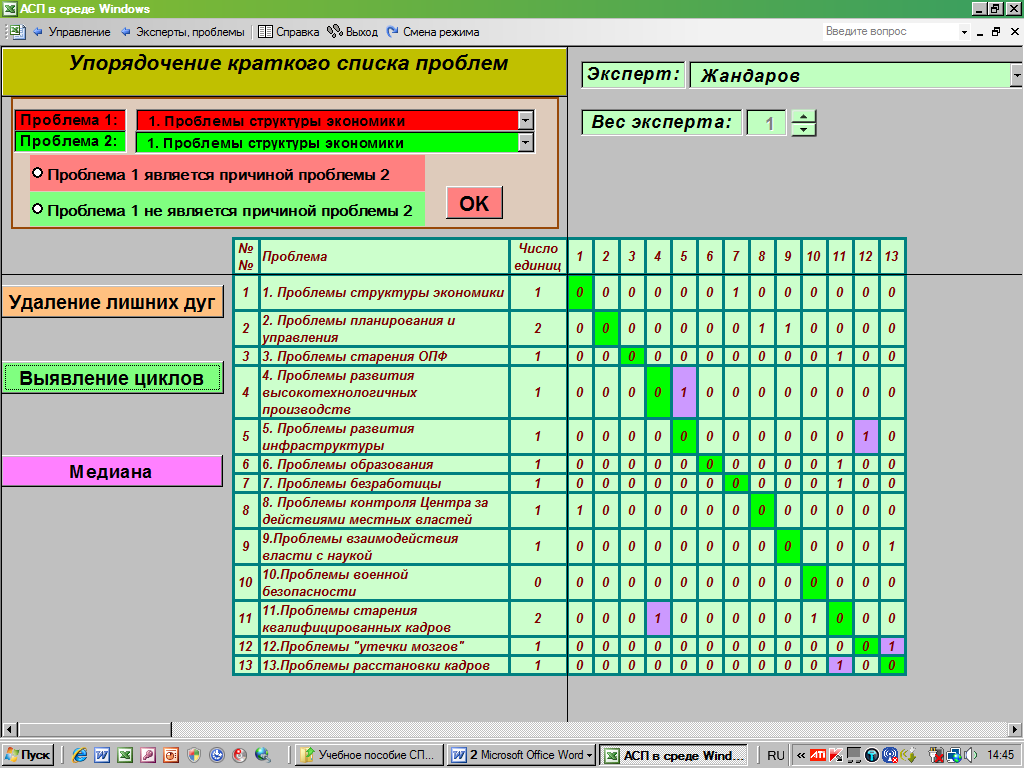Click horizontal scrollbar left arrow

(x=9, y=729)
